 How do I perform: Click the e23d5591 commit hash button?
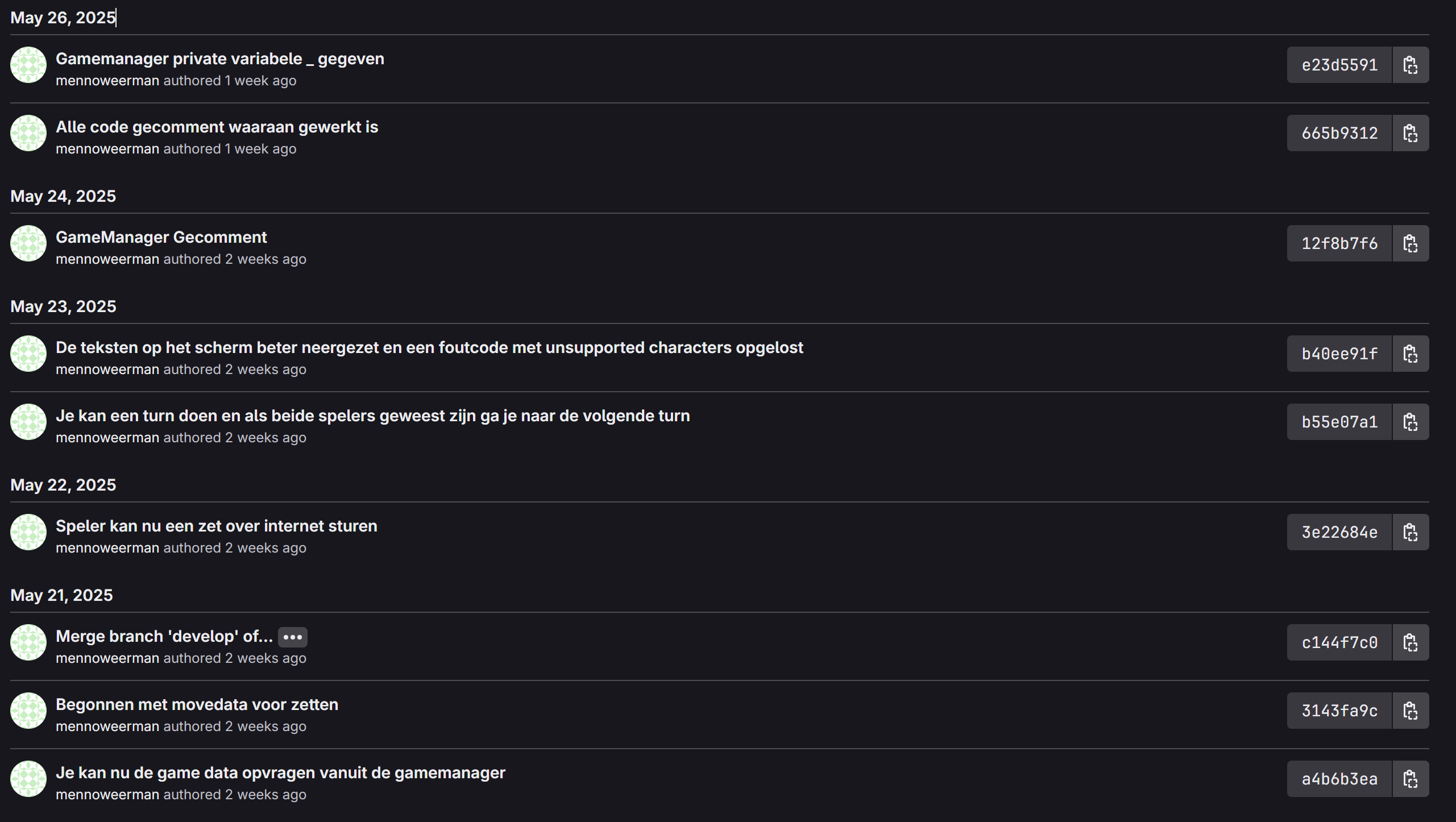(x=1339, y=65)
